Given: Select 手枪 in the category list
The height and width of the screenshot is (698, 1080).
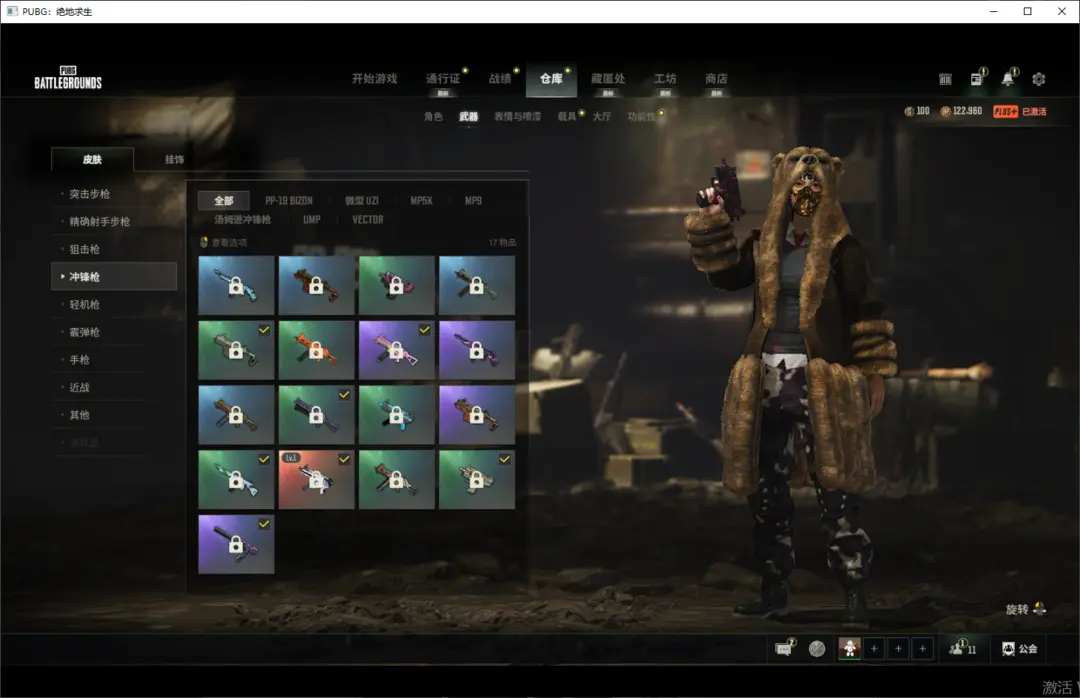Looking at the screenshot, I should click(x=114, y=360).
